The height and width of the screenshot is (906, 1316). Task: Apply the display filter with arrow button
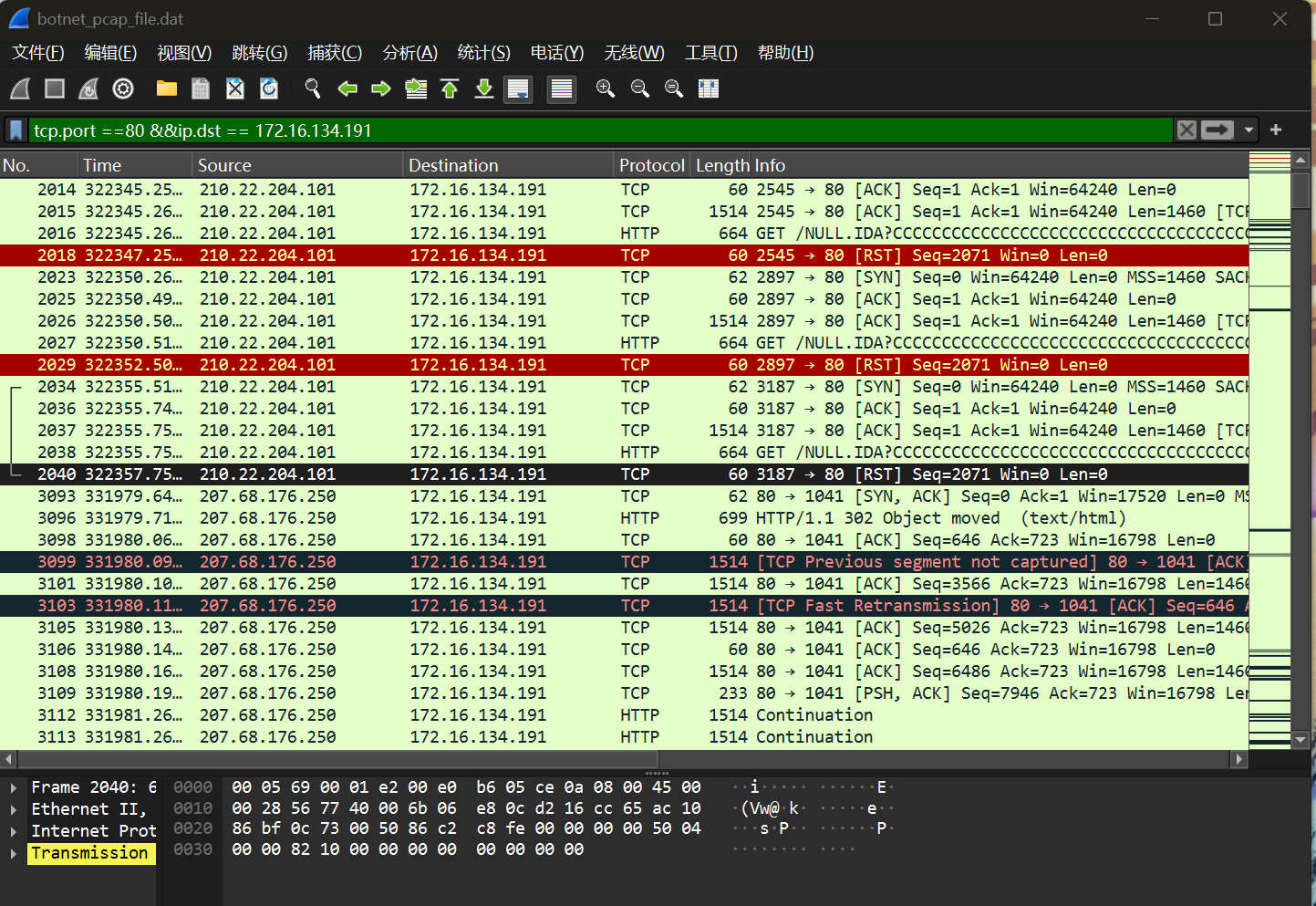coord(1218,130)
